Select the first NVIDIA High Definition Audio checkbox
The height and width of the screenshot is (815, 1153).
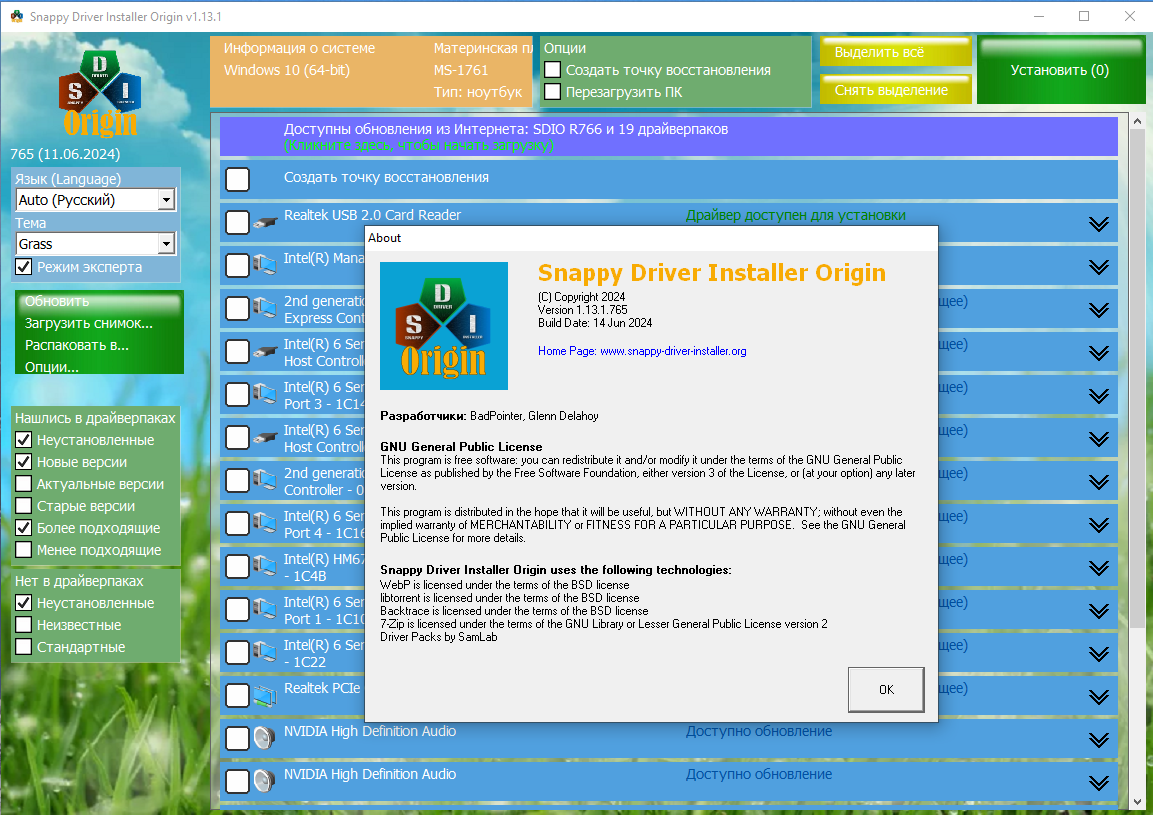click(238, 738)
